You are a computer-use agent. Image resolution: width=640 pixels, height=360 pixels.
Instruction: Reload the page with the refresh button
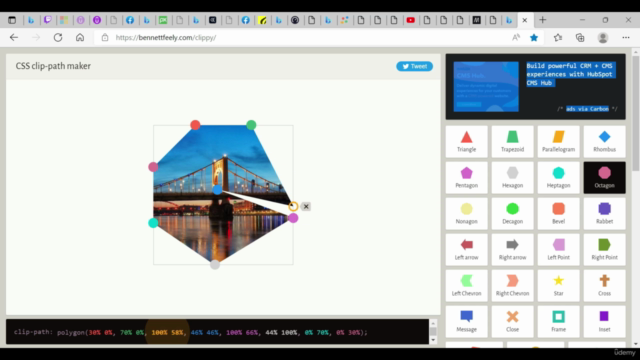[58, 38]
